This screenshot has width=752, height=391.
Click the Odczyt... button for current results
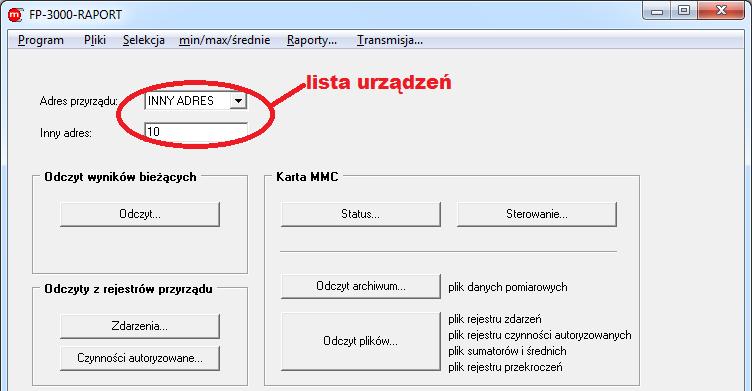coord(140,214)
